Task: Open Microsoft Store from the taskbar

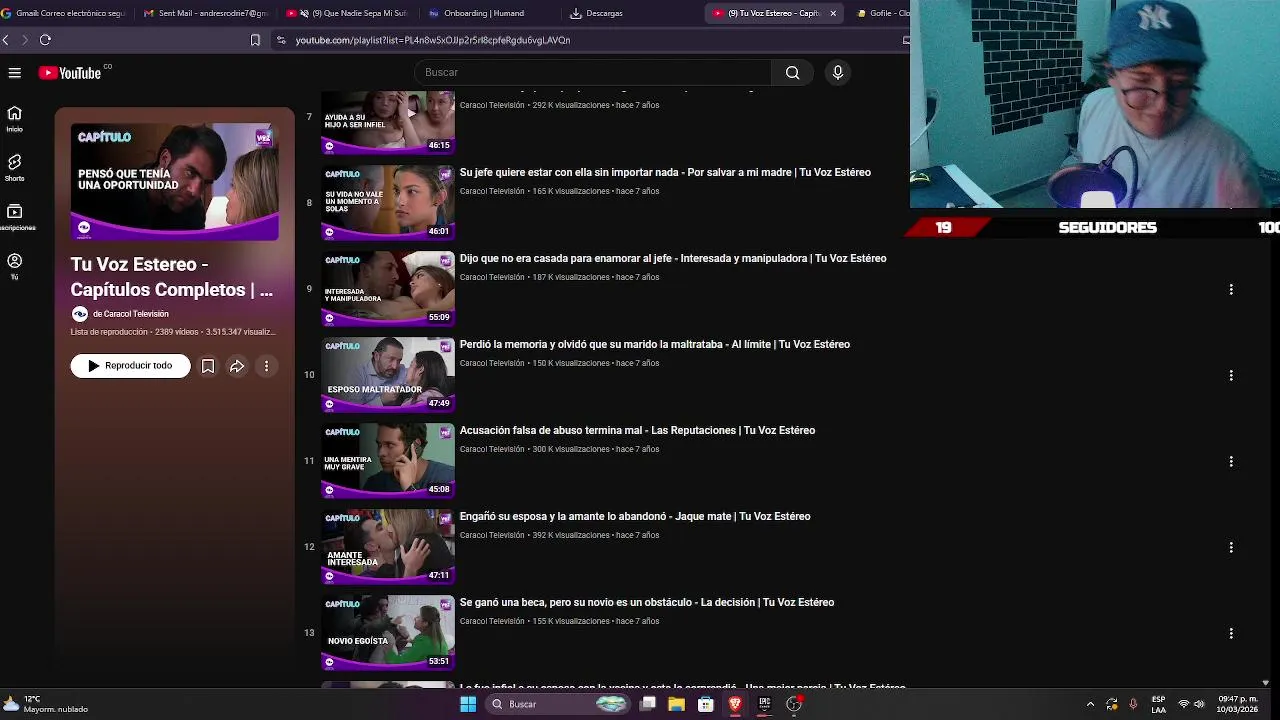Action: point(706,704)
